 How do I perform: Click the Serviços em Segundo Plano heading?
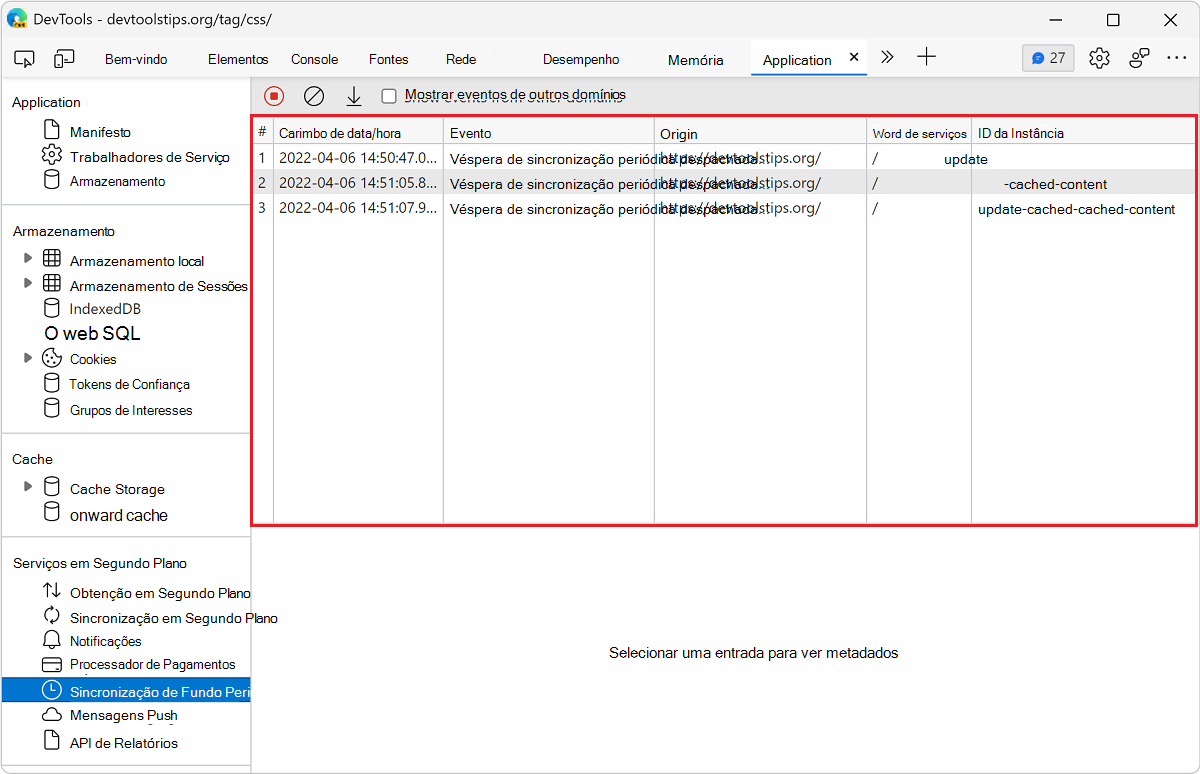click(x=100, y=563)
